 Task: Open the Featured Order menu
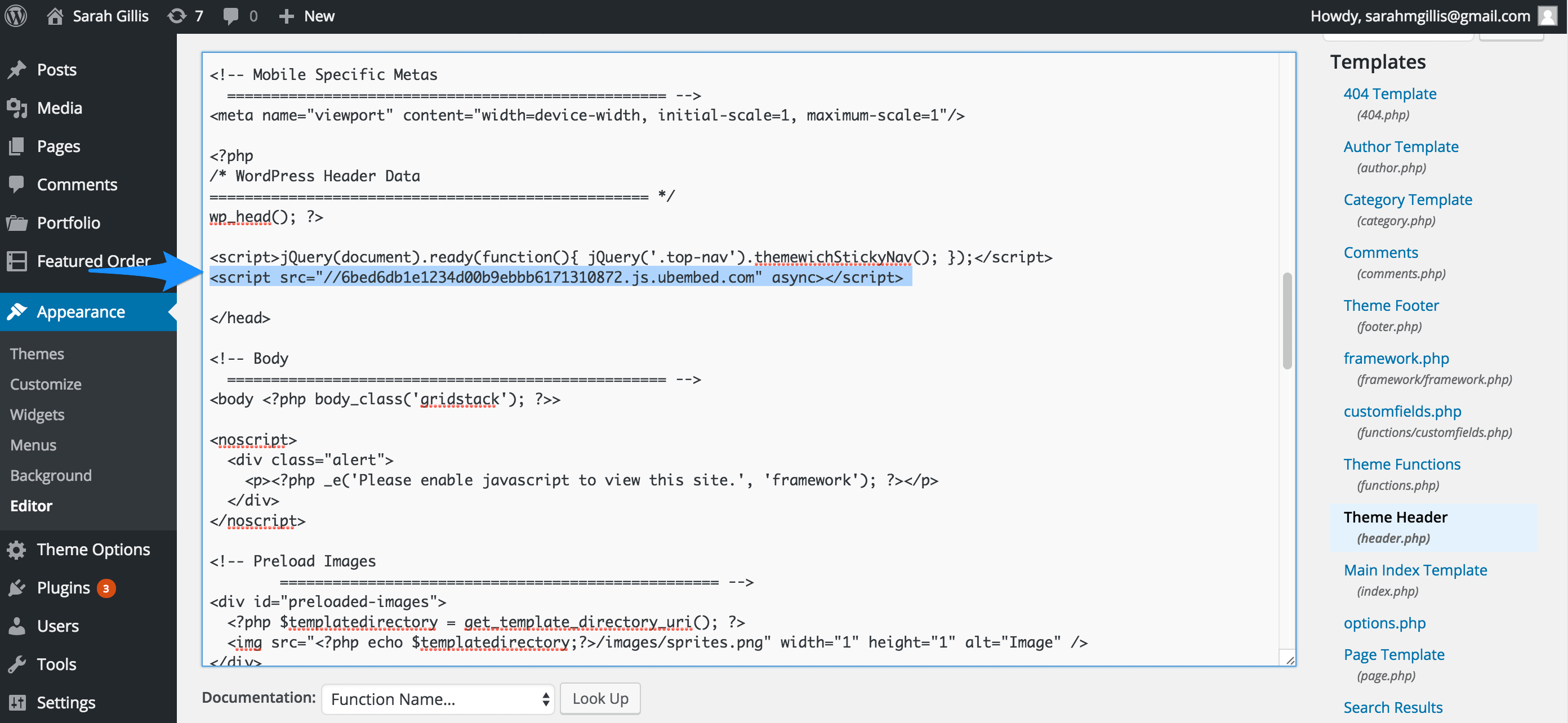93,261
